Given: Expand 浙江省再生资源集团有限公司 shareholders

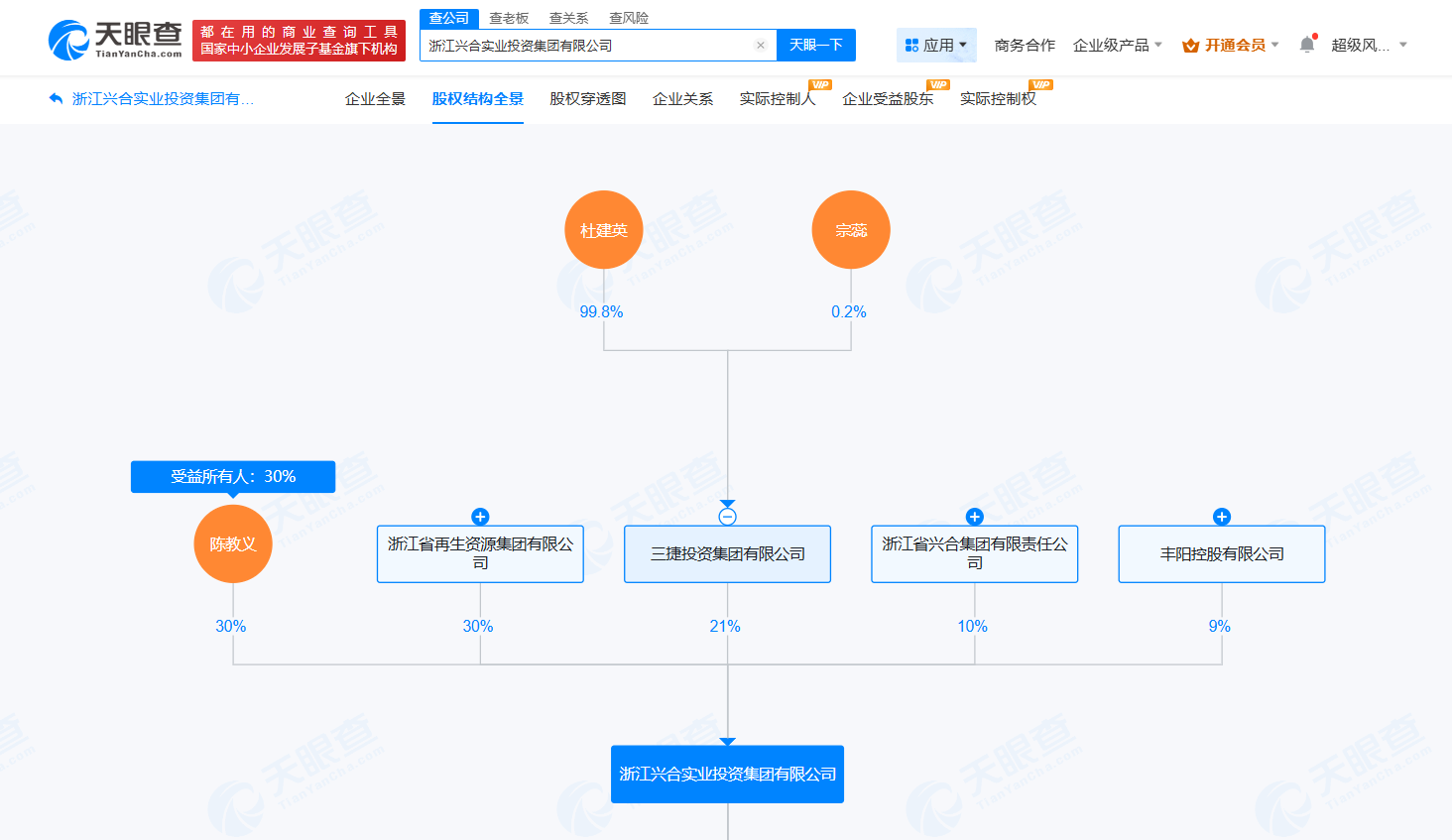Looking at the screenshot, I should (480, 517).
